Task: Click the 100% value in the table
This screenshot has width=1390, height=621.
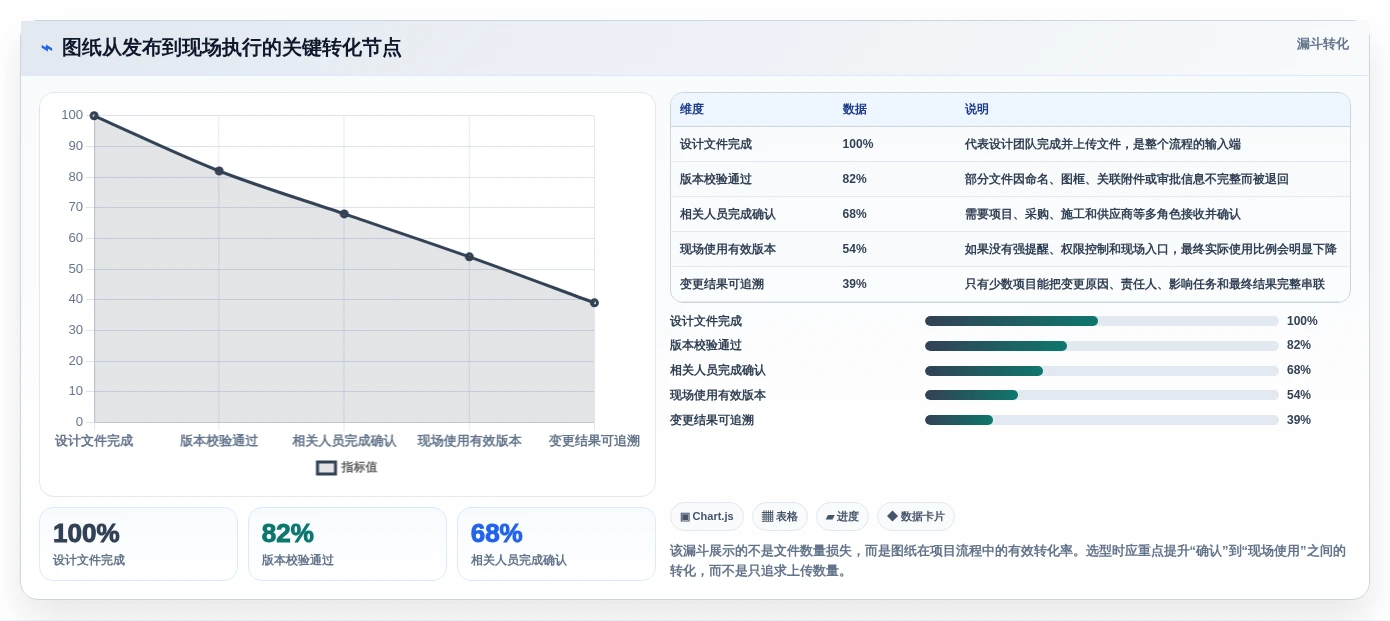Action: 858,144
